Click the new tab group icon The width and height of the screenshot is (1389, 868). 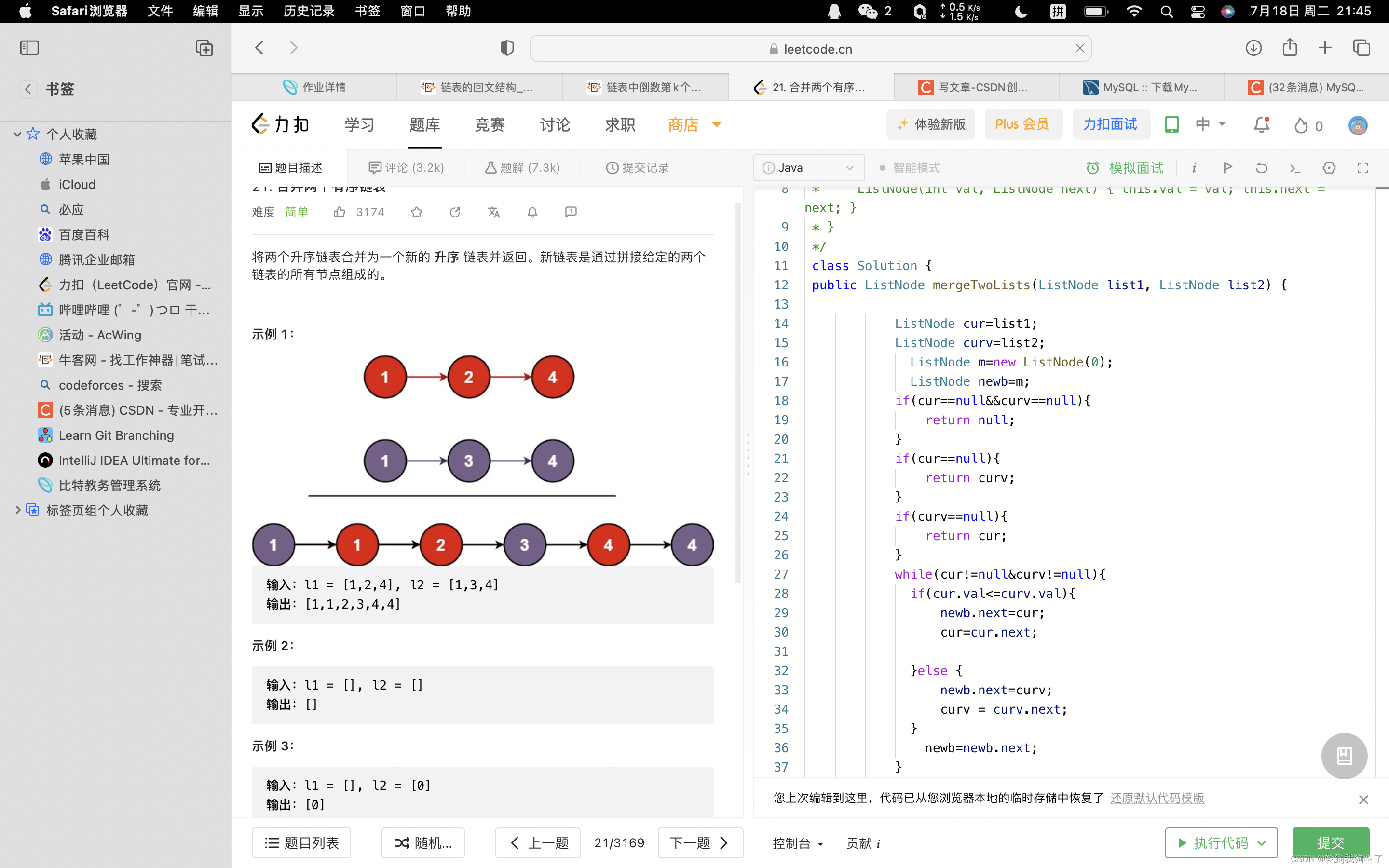[x=204, y=48]
